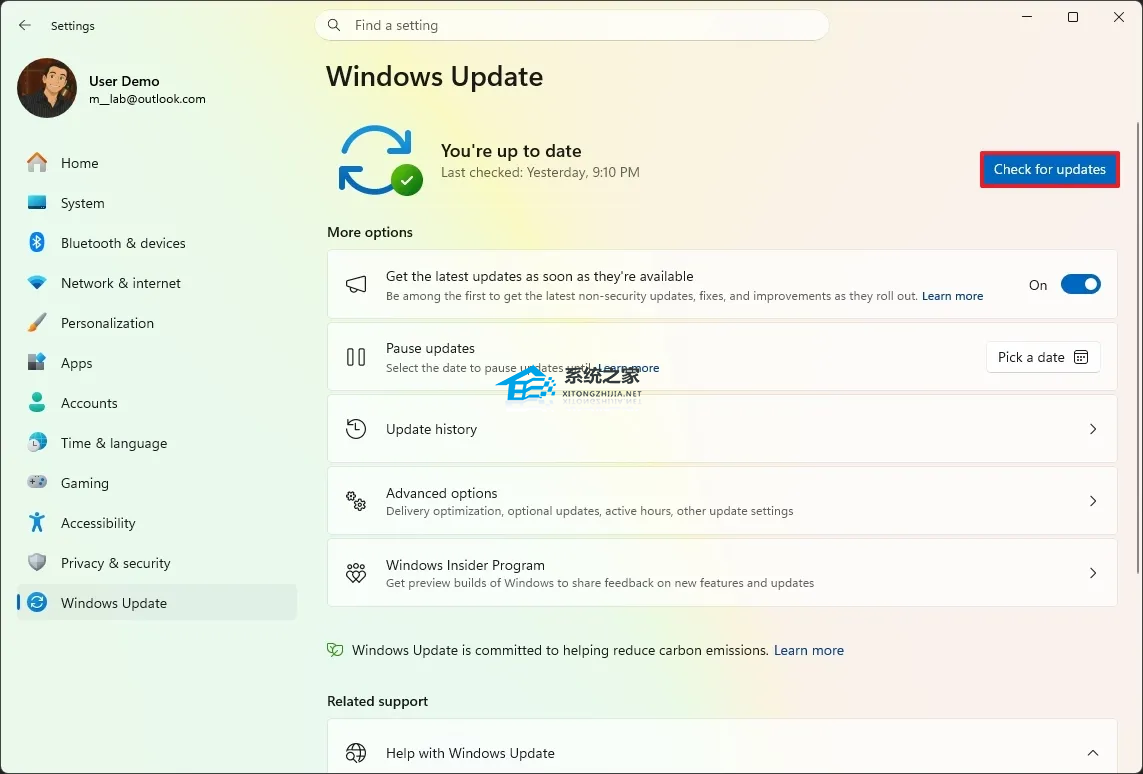This screenshot has height=774, width=1143.
Task: Click the back arrow in Settings header
Action: point(25,26)
